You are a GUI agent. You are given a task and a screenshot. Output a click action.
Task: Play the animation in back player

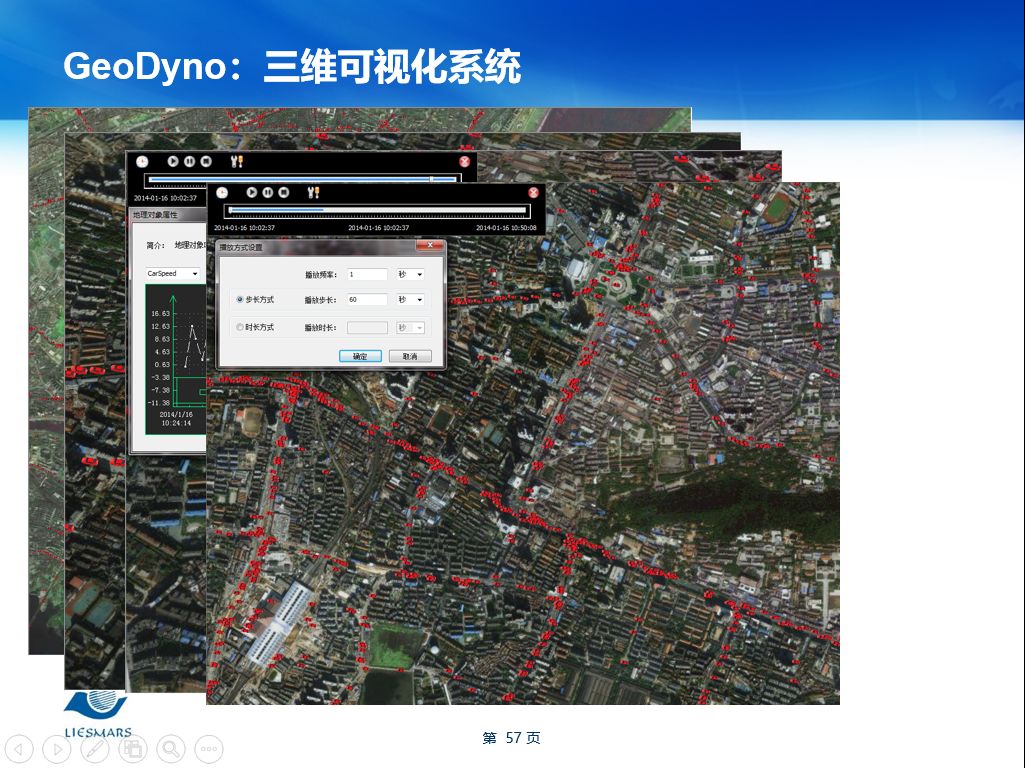[x=173, y=161]
